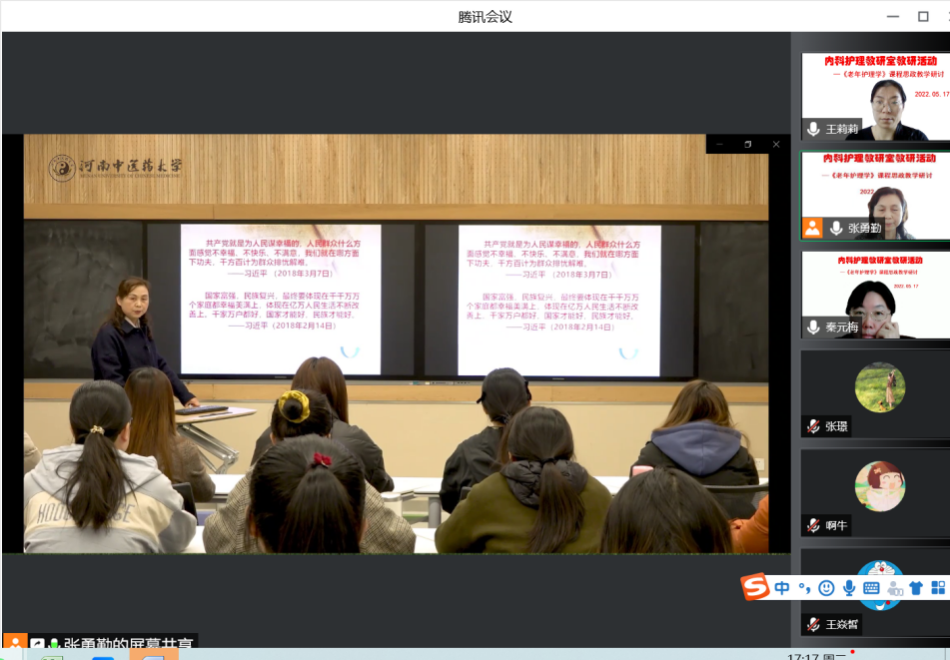Open the Sogou soft keyboard
The width and height of the screenshot is (950, 660).
871,588
